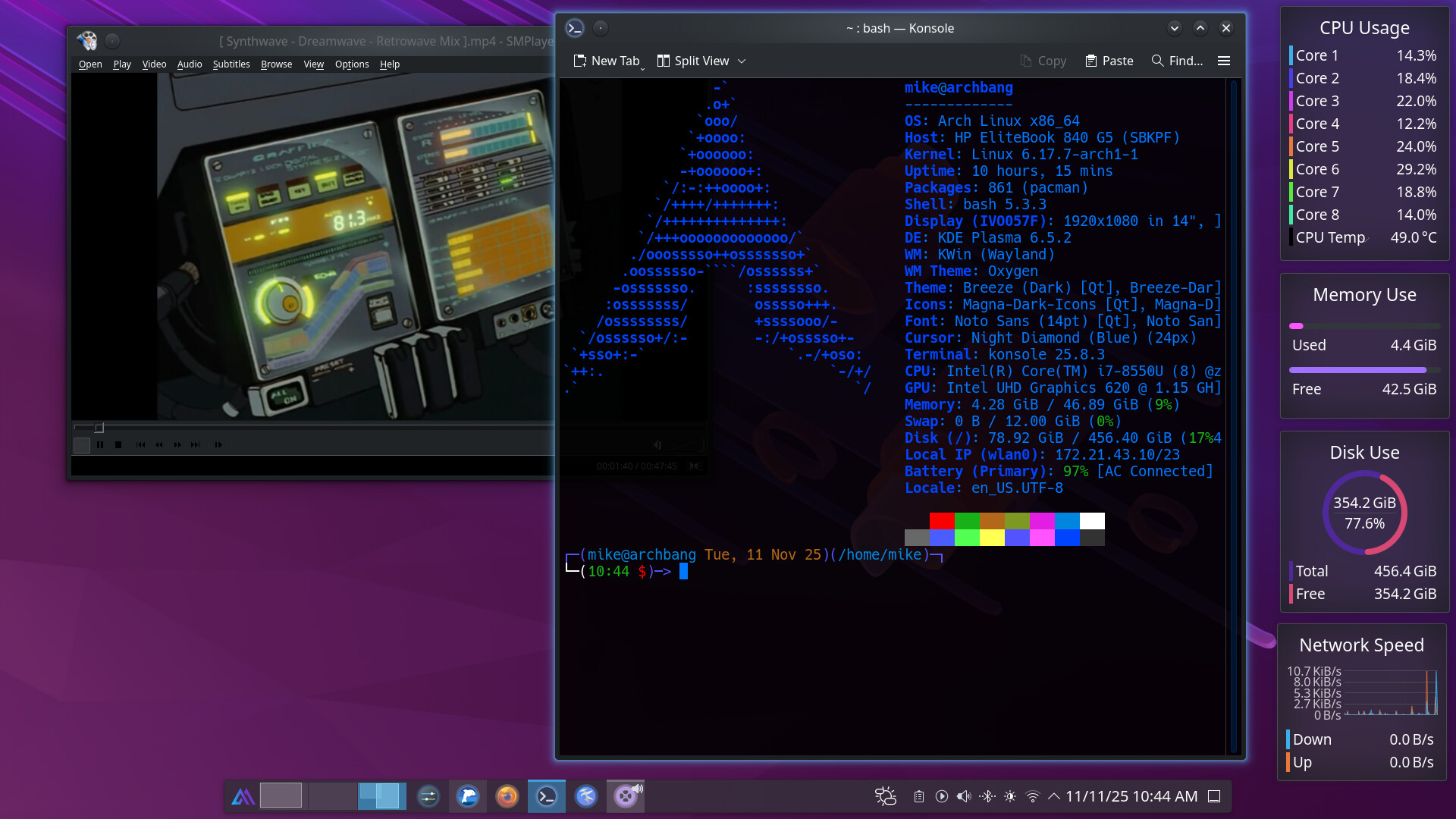This screenshot has width=1456, height=819.
Task: Click the New Tab button
Action: coord(606,61)
